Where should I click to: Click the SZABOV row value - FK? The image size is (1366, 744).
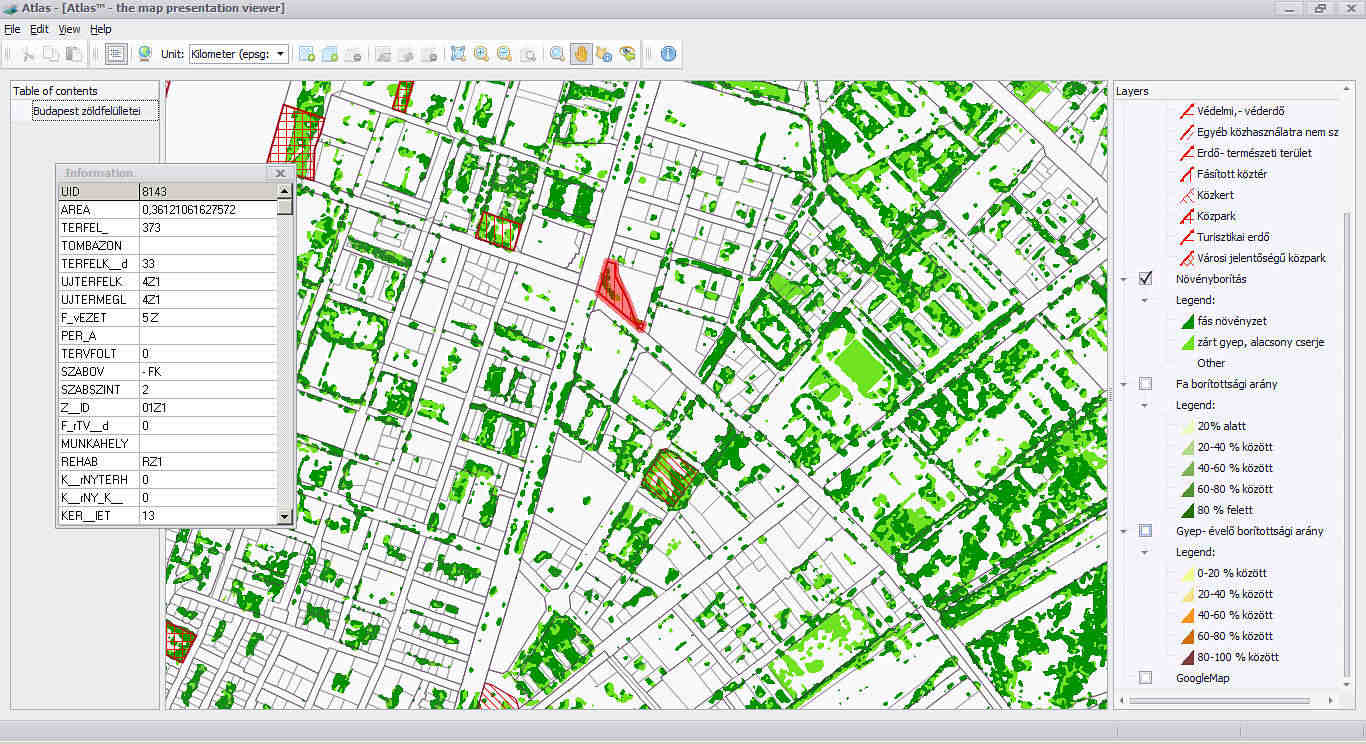[207, 371]
